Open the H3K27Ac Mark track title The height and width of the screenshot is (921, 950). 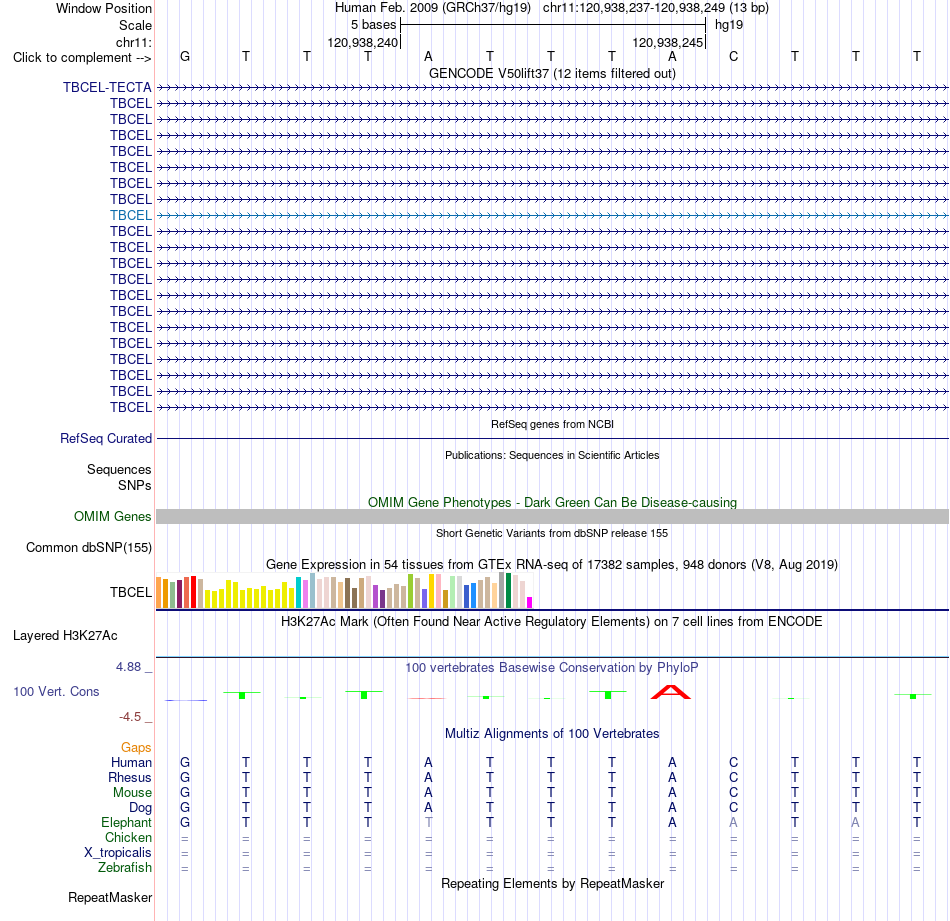(552, 622)
